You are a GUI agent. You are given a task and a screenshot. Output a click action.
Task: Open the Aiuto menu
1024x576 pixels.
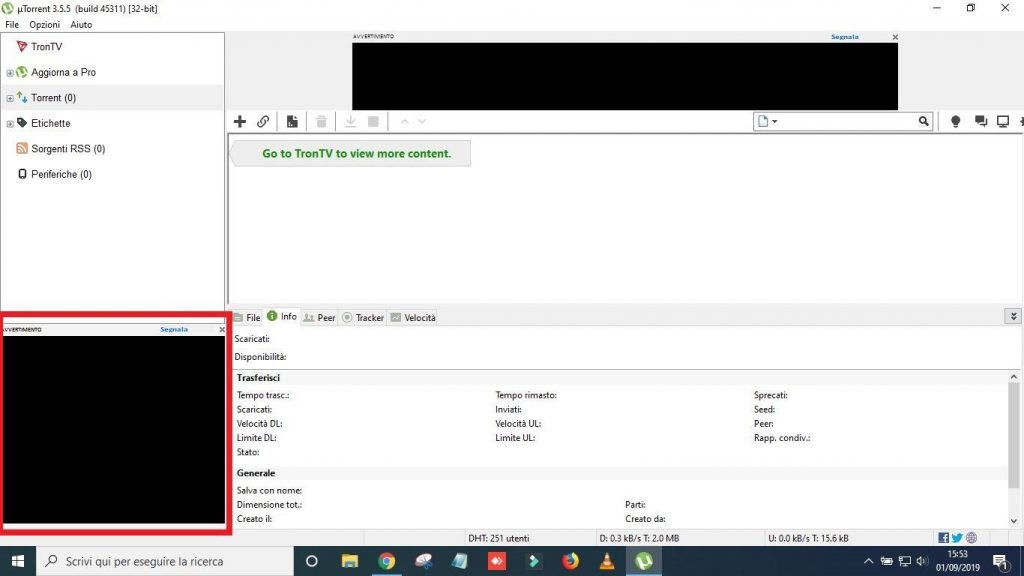tap(81, 24)
